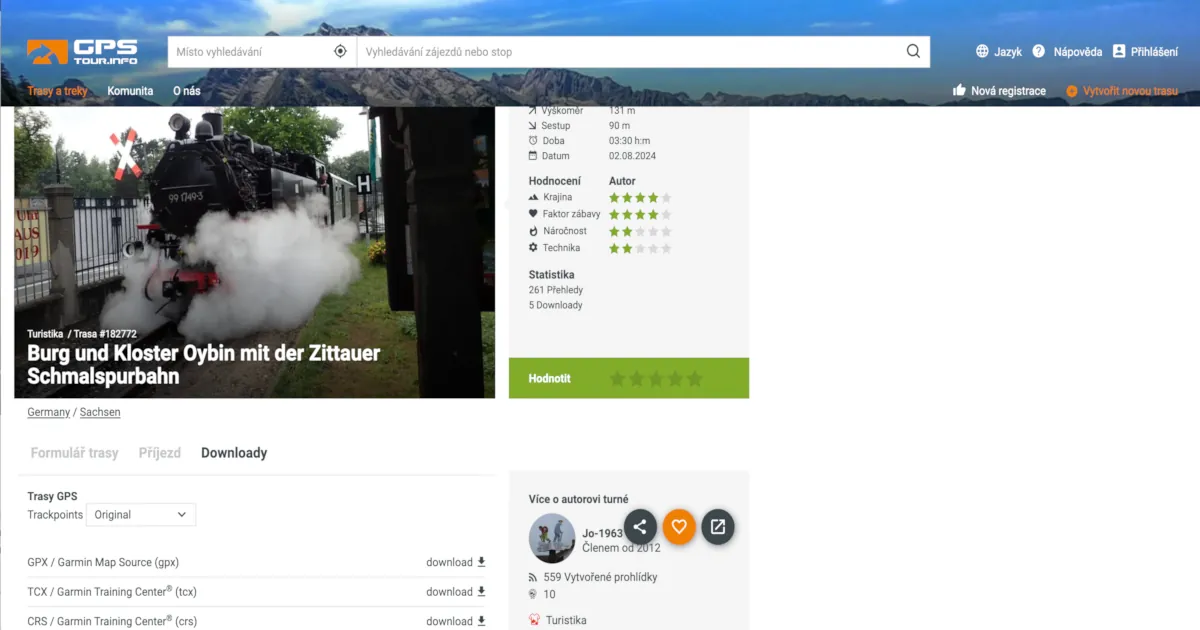Open the Trackpoints Original dropdown
The image size is (1200, 630).
[x=140, y=514]
